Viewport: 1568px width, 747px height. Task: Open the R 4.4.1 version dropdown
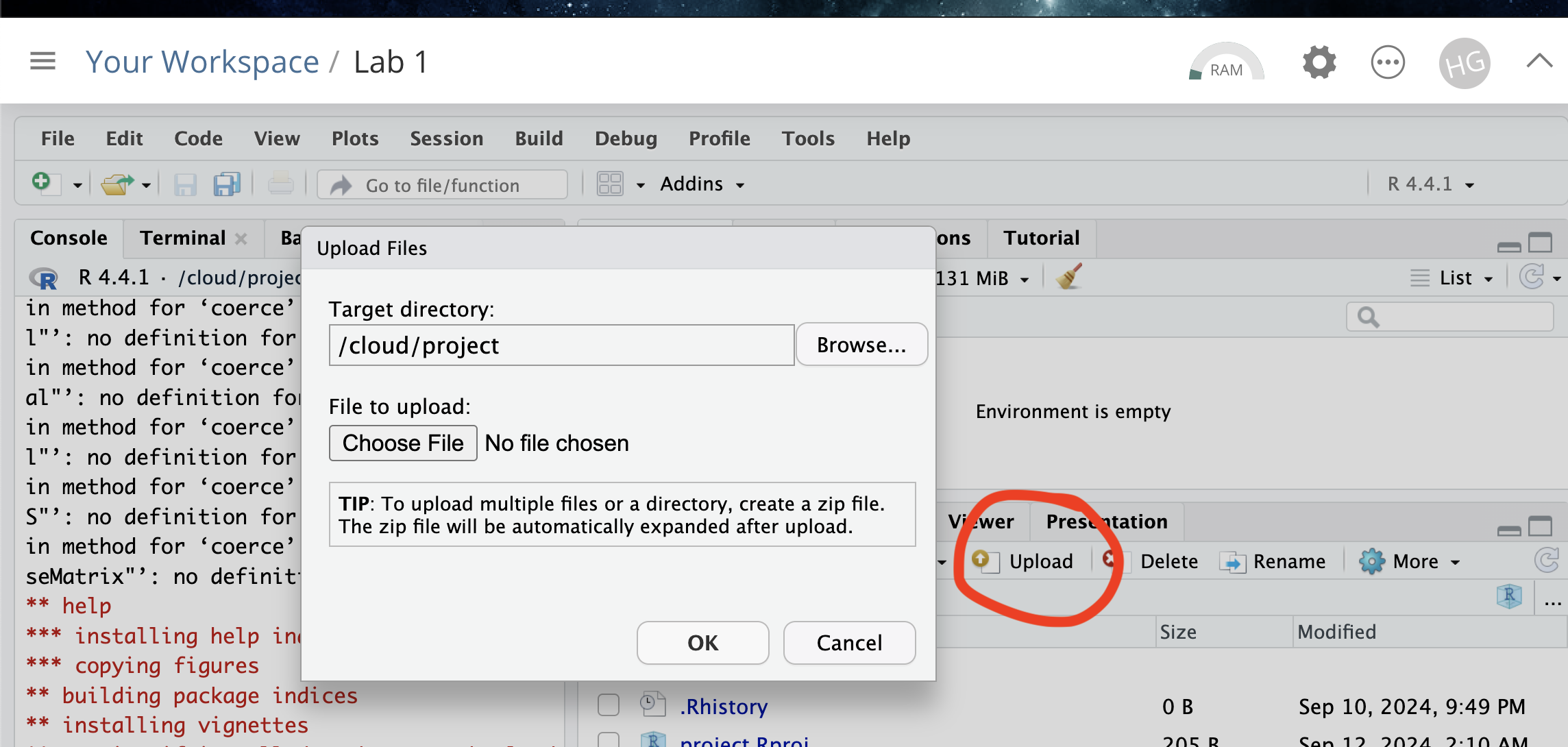click(x=1430, y=184)
